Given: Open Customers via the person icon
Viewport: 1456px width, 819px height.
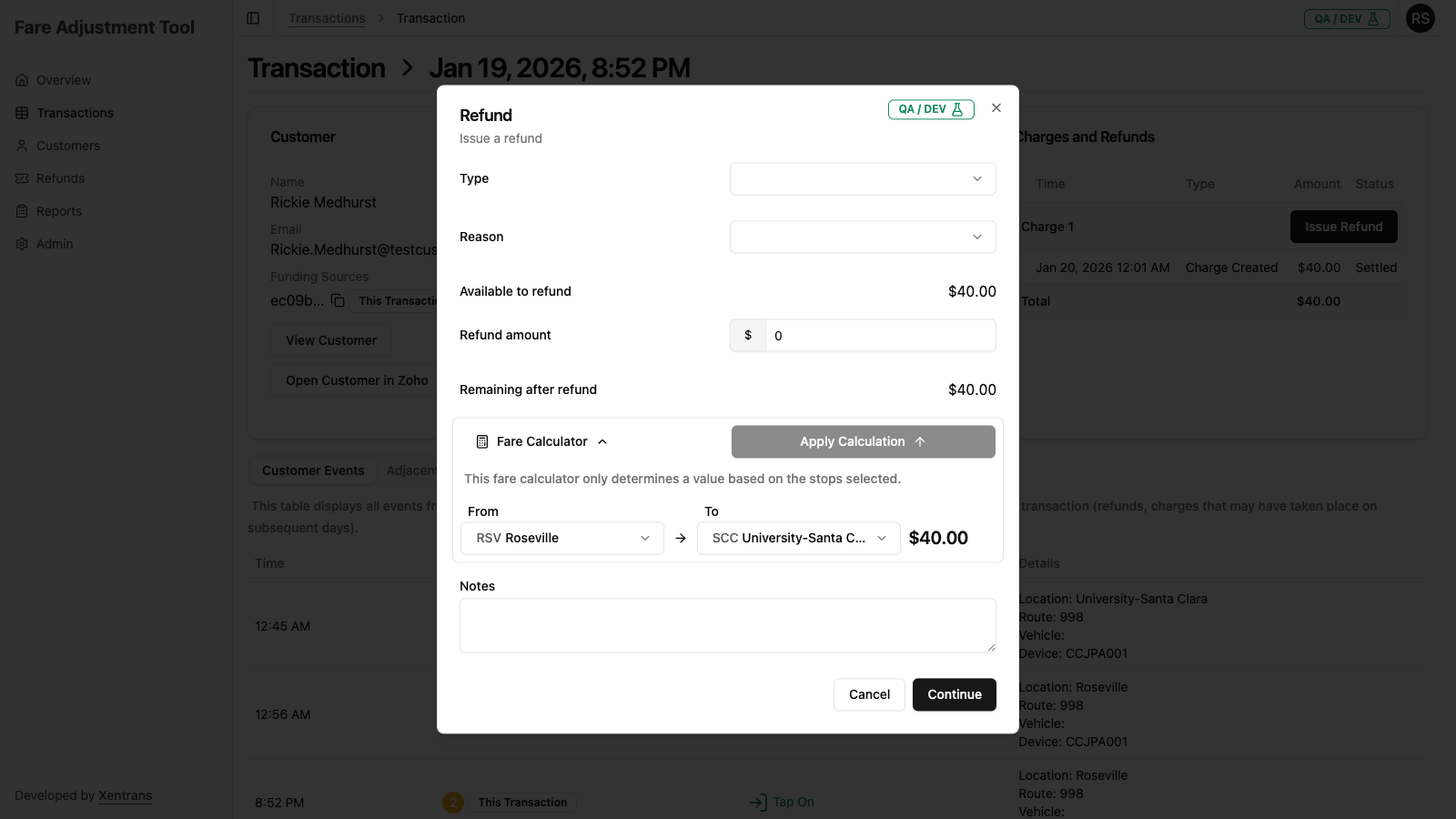Looking at the screenshot, I should point(22,146).
